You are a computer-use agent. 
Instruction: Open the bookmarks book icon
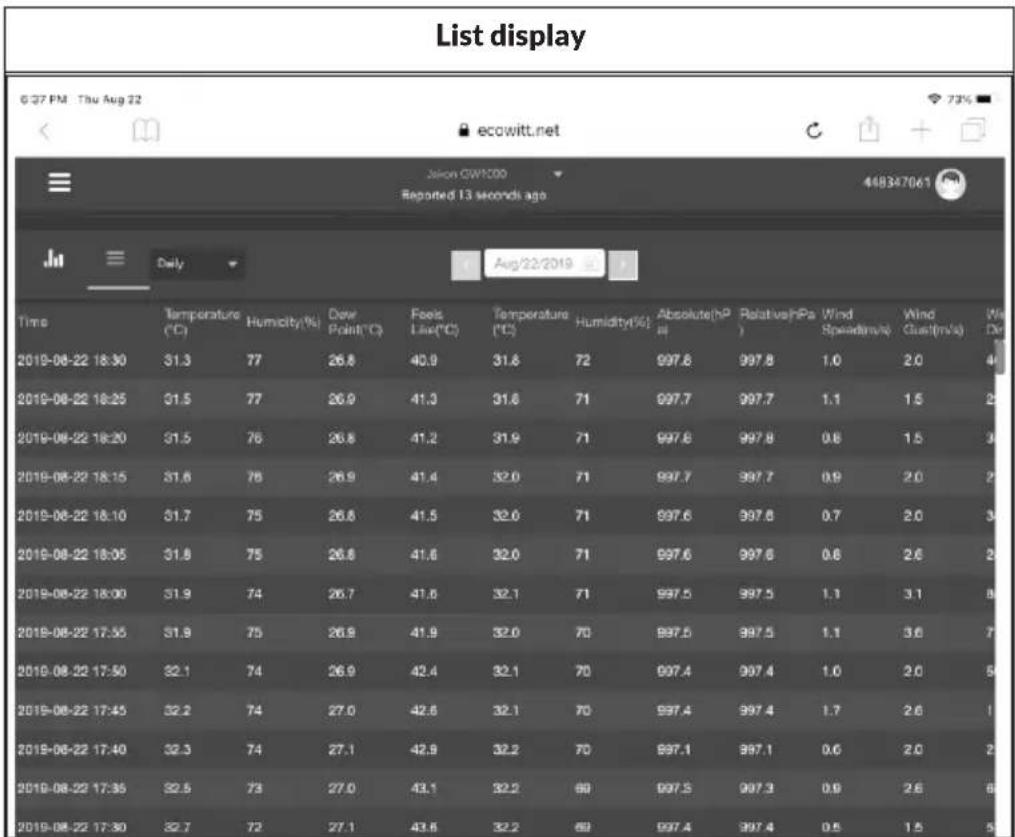[146, 131]
